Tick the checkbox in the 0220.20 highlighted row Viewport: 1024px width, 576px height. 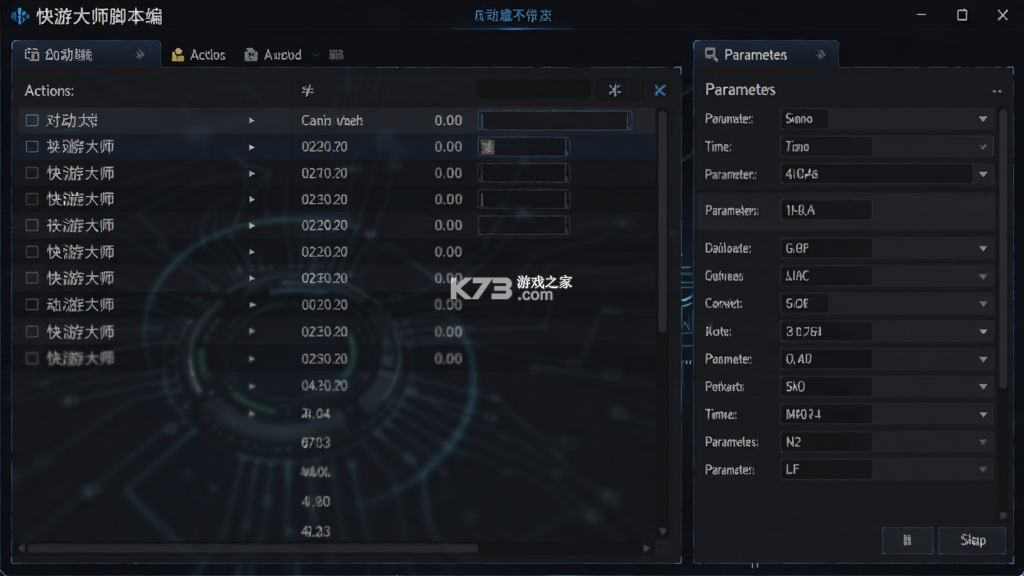coord(31,146)
